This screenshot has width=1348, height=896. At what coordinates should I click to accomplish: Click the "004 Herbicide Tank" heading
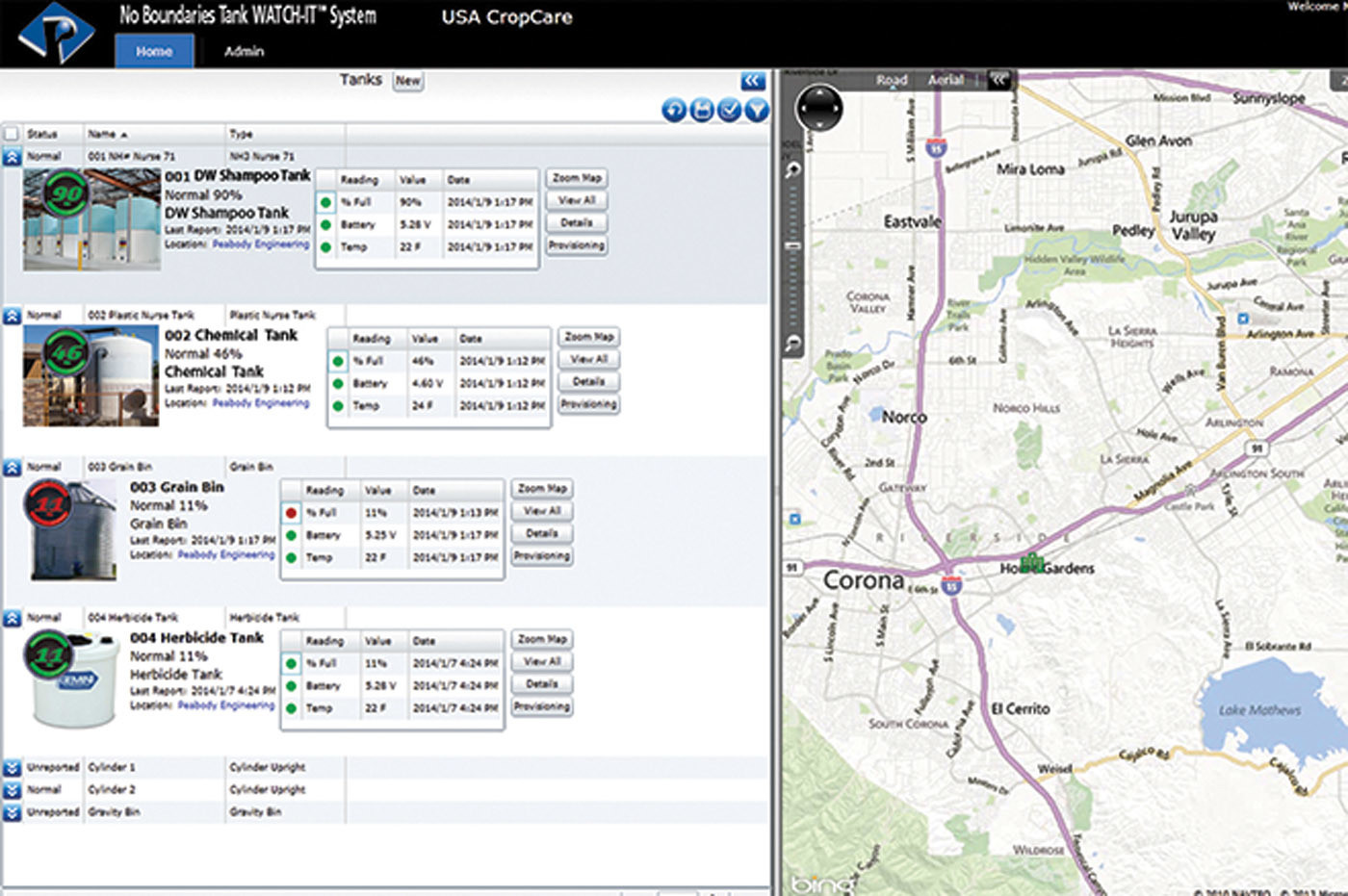click(196, 637)
